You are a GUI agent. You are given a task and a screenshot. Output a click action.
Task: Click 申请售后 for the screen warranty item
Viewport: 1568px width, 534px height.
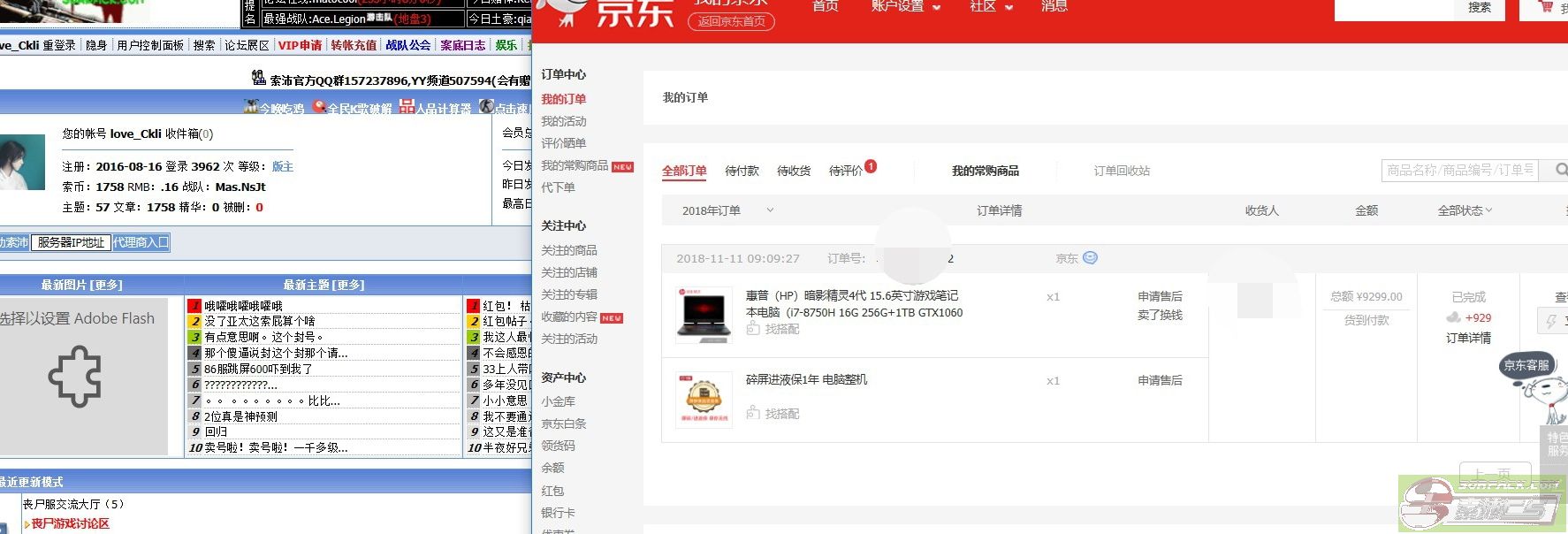(1160, 380)
